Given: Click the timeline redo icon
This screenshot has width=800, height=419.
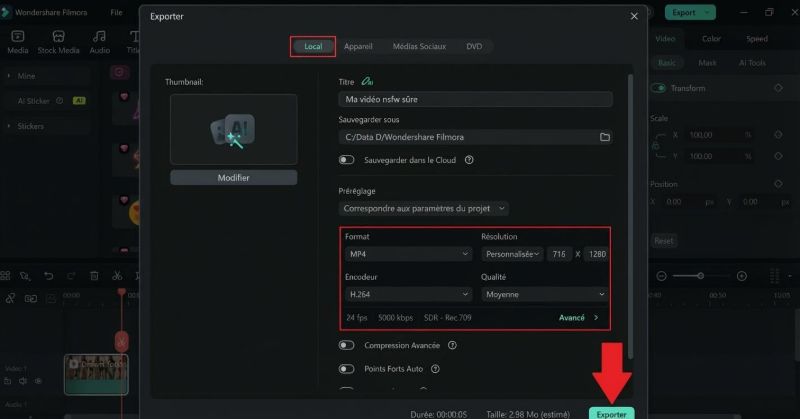Looking at the screenshot, I should 71,276.
